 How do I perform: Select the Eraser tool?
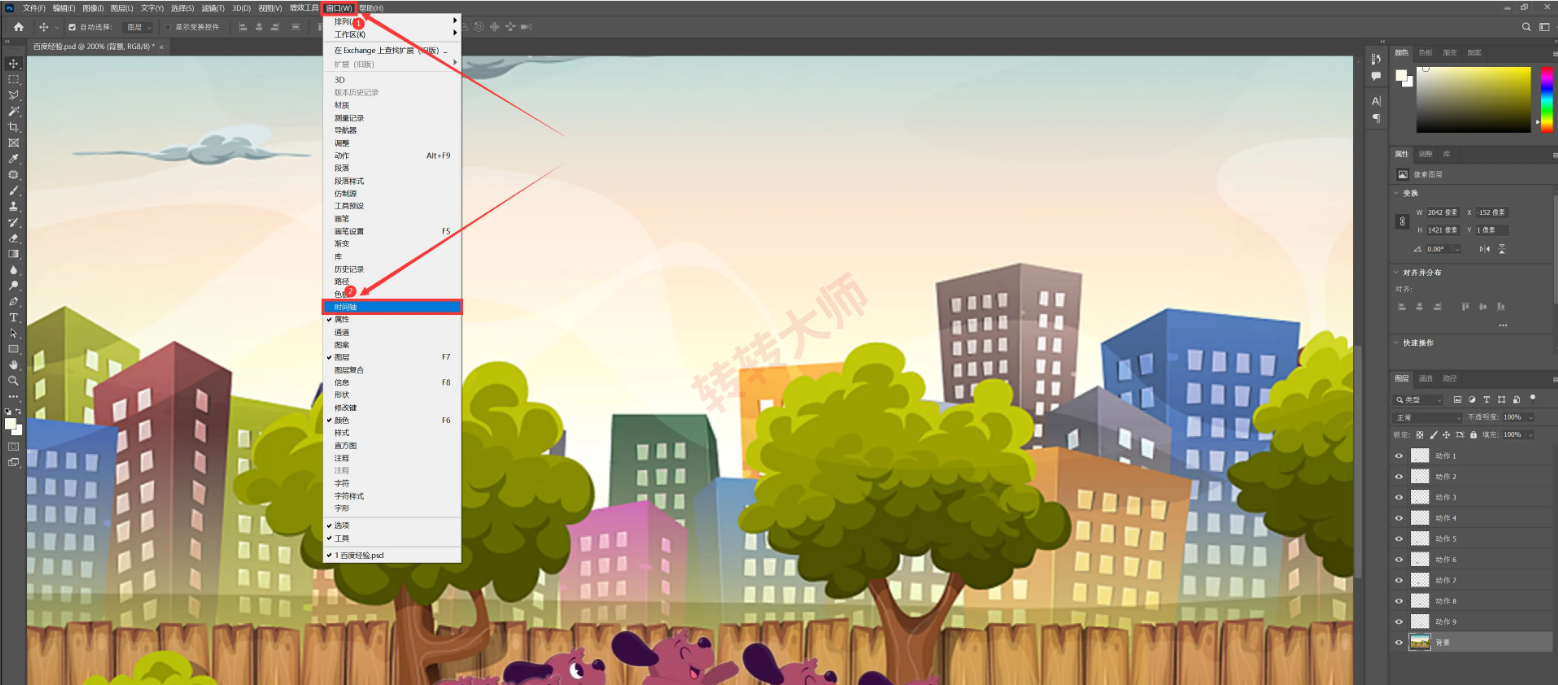click(x=14, y=238)
